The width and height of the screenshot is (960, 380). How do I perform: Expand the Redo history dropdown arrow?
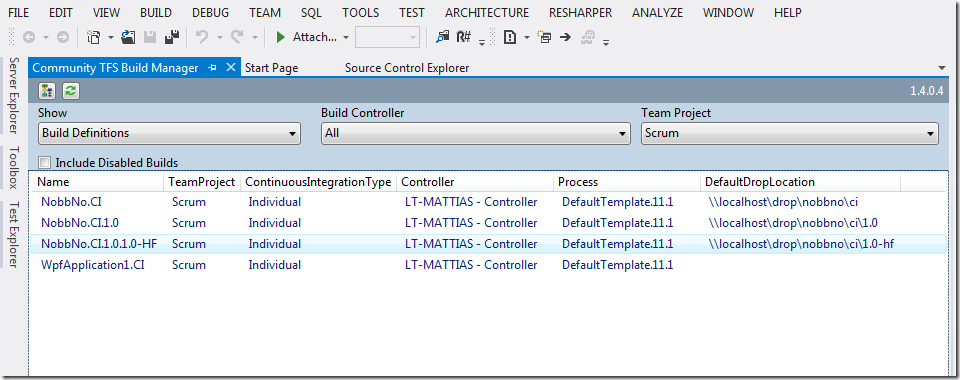point(255,38)
